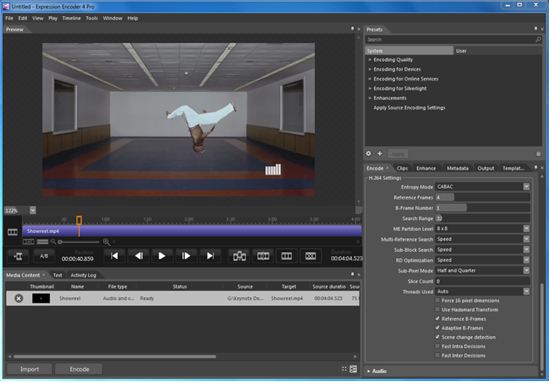The image size is (551, 389).
Task: Switch media list to thumbnail view icon
Action: pyautogui.click(x=344, y=369)
